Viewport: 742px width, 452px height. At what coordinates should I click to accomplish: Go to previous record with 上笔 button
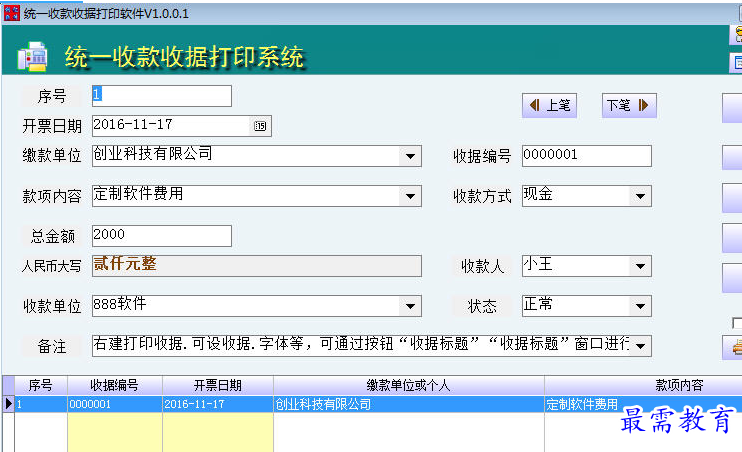[x=549, y=105]
